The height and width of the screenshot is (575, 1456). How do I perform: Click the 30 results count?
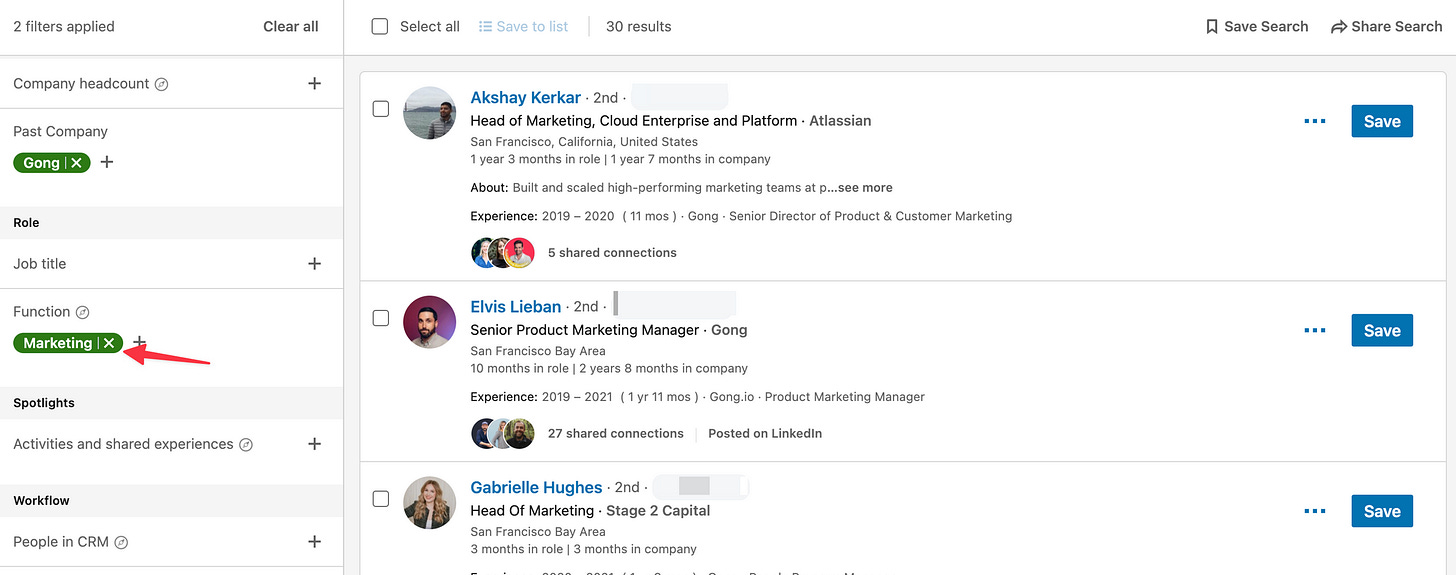[639, 27]
